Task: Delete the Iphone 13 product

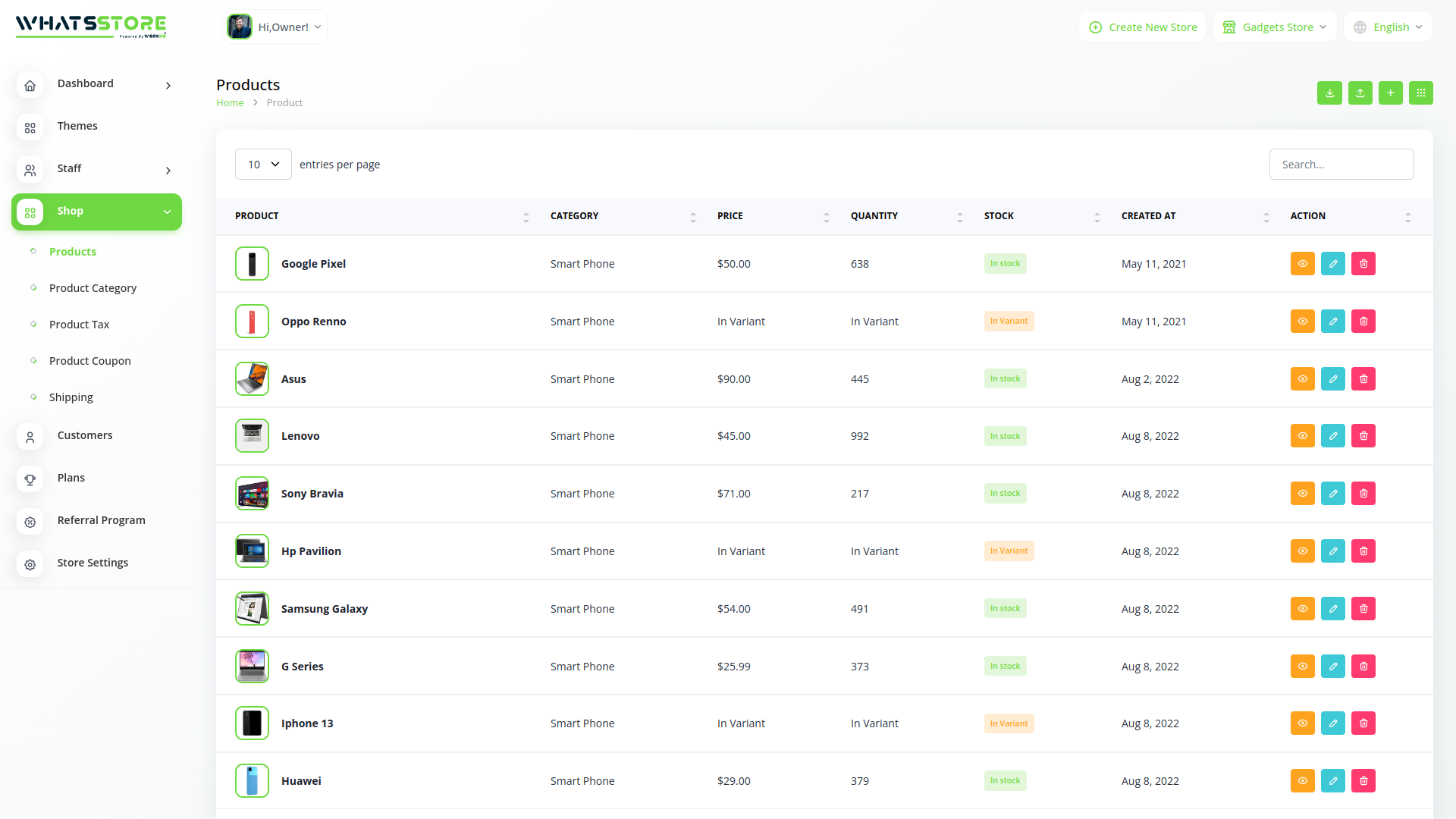Action: click(x=1363, y=723)
